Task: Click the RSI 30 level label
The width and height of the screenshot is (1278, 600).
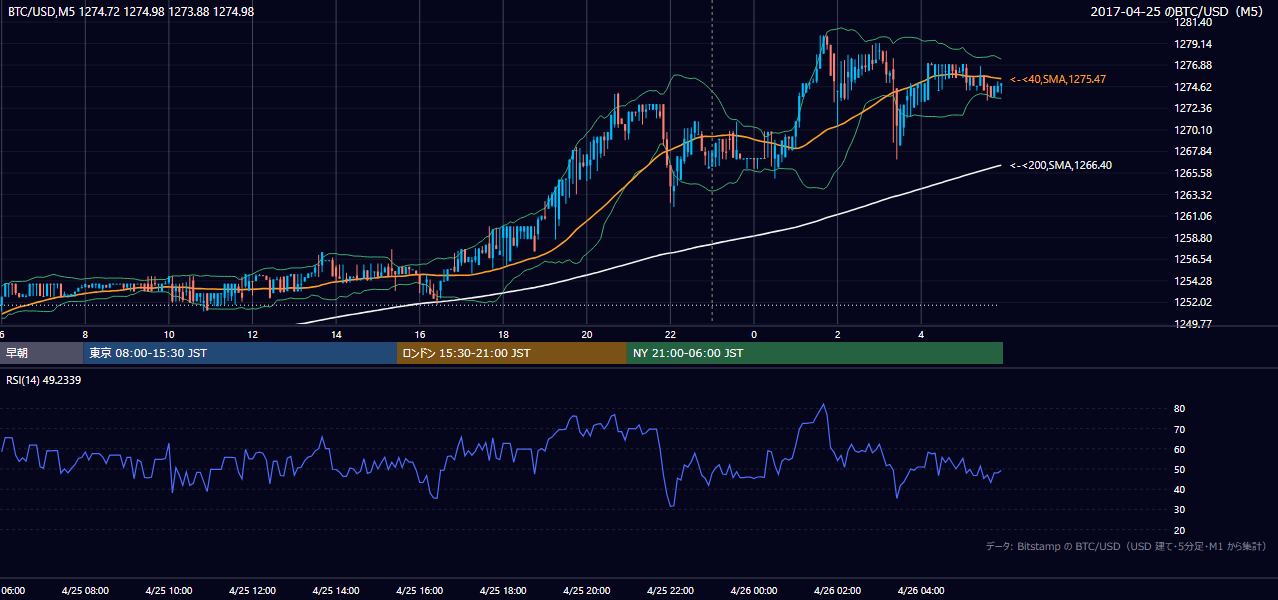Action: click(x=1179, y=510)
